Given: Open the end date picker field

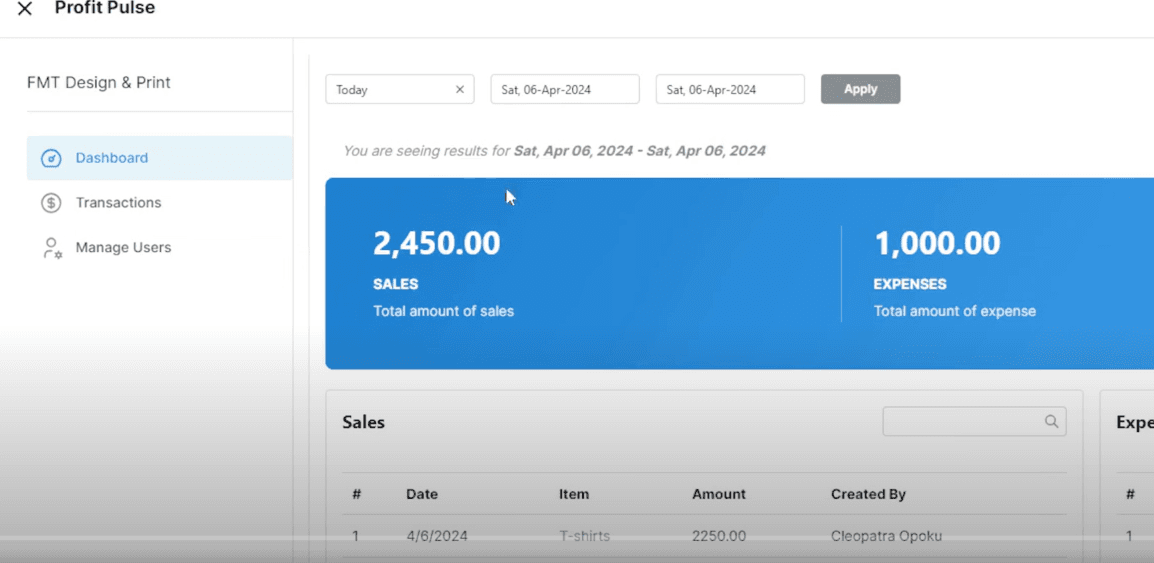Looking at the screenshot, I should (729, 90).
